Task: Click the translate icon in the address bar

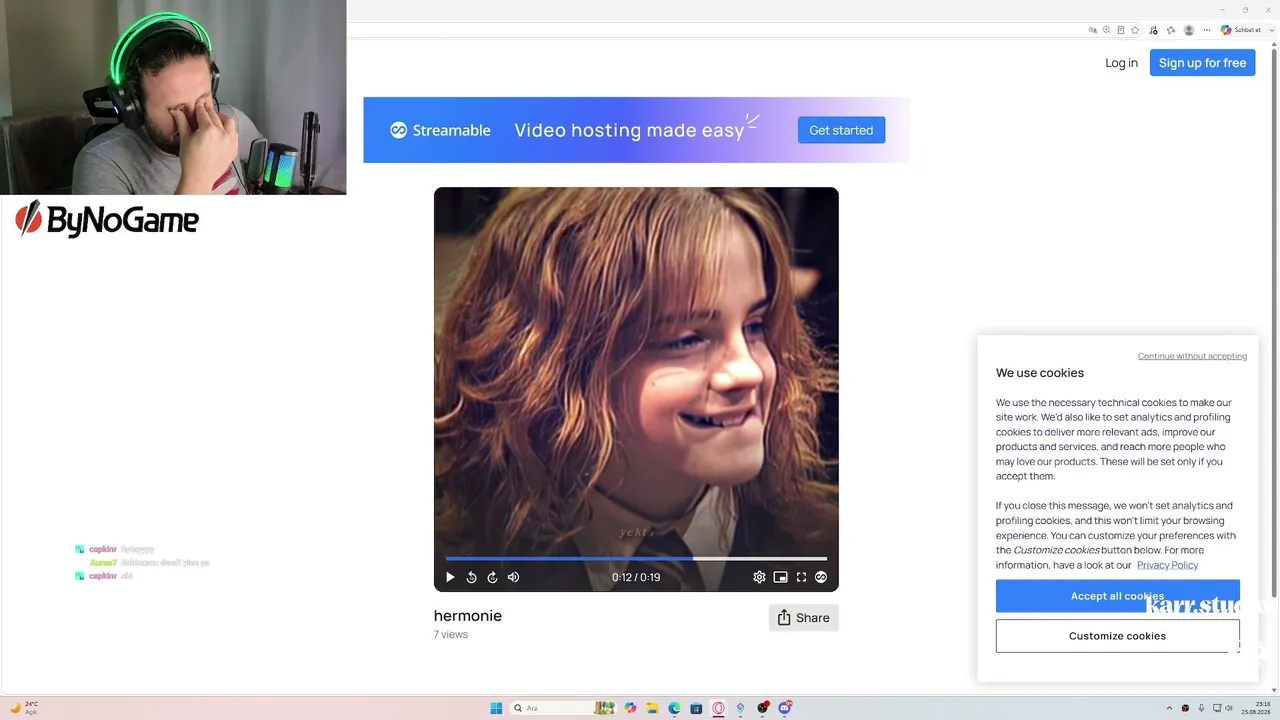Action: (x=1092, y=30)
